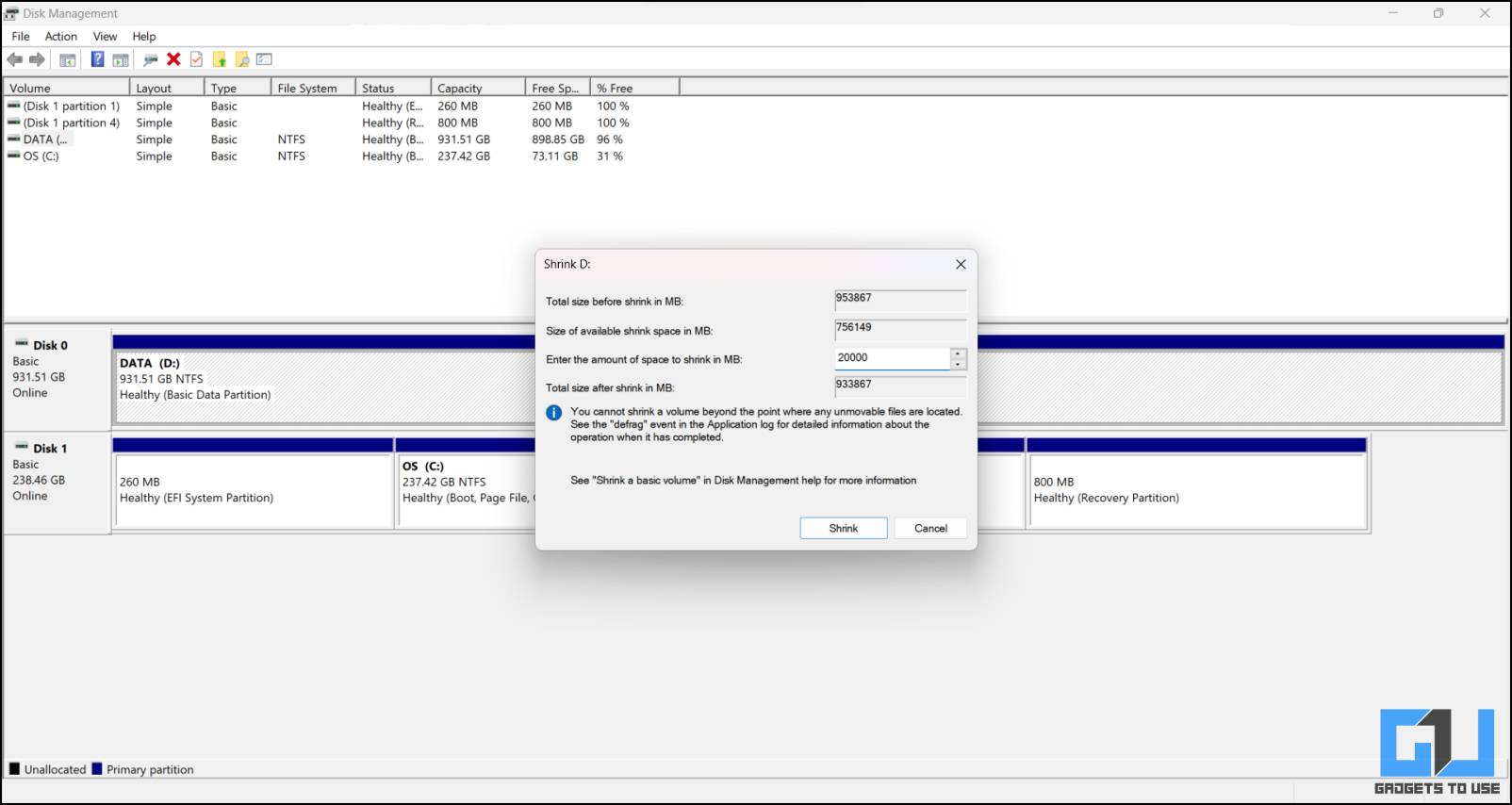Screen dimensions: 1512x805
Task: Click the Disk 1 label panel
Action: point(57,483)
